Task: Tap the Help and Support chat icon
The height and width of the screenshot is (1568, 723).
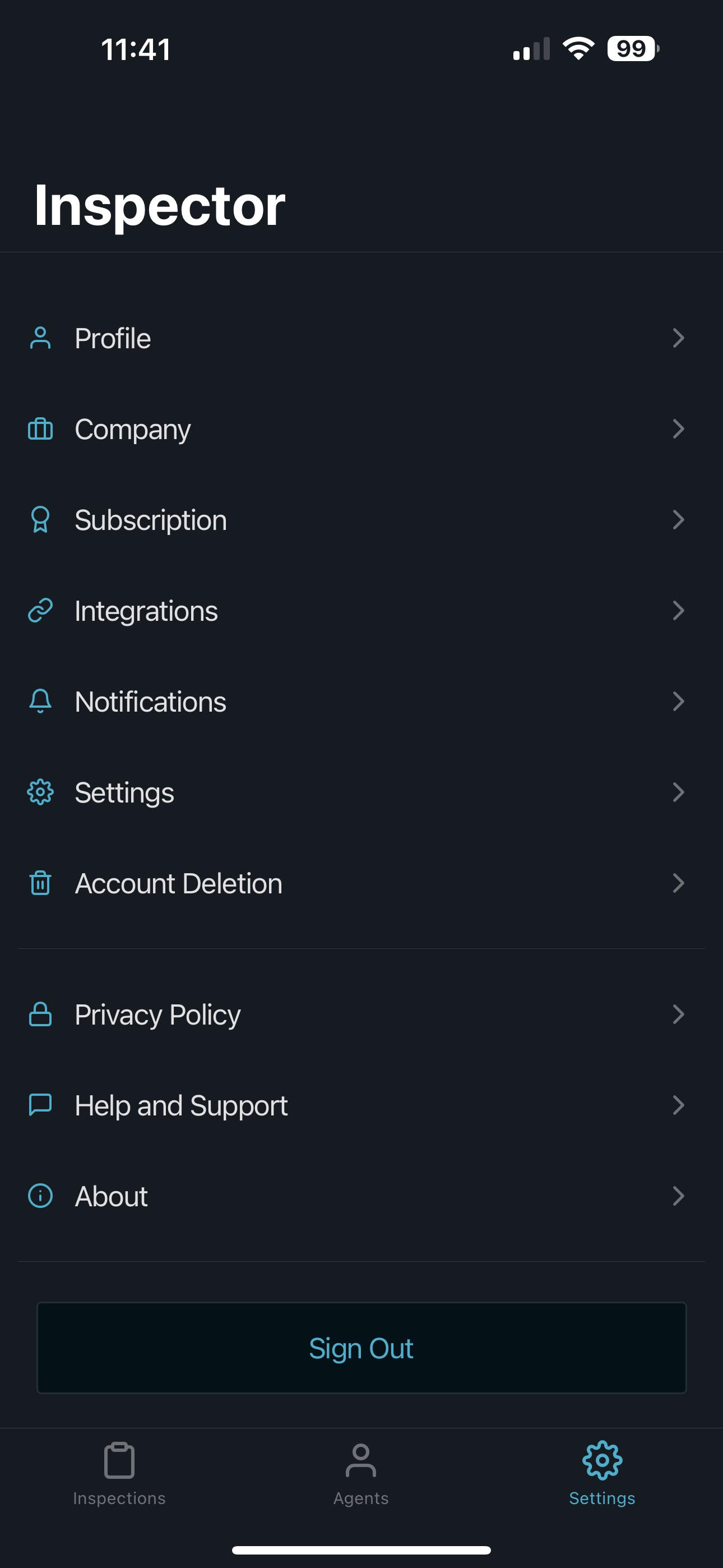Action: (40, 1105)
